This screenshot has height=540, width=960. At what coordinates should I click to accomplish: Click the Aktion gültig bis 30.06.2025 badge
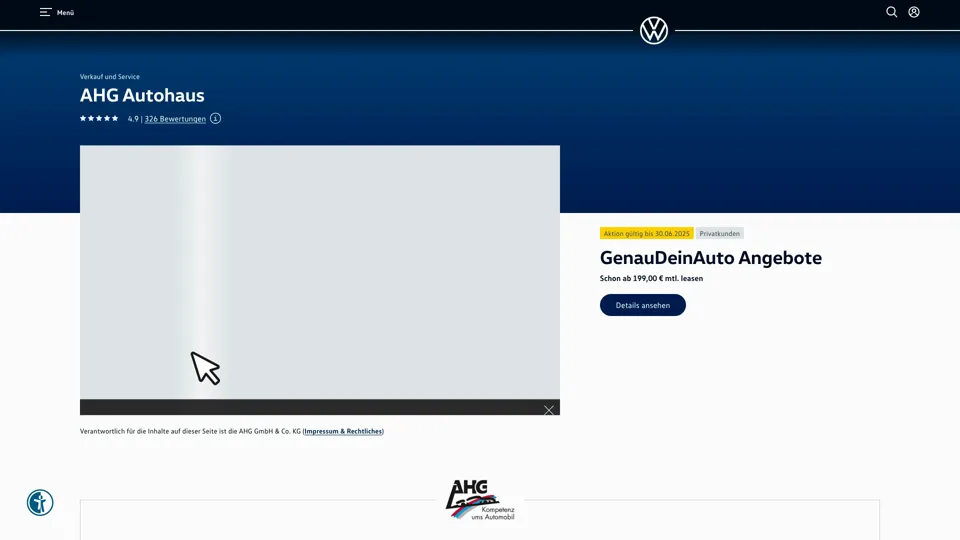point(646,233)
